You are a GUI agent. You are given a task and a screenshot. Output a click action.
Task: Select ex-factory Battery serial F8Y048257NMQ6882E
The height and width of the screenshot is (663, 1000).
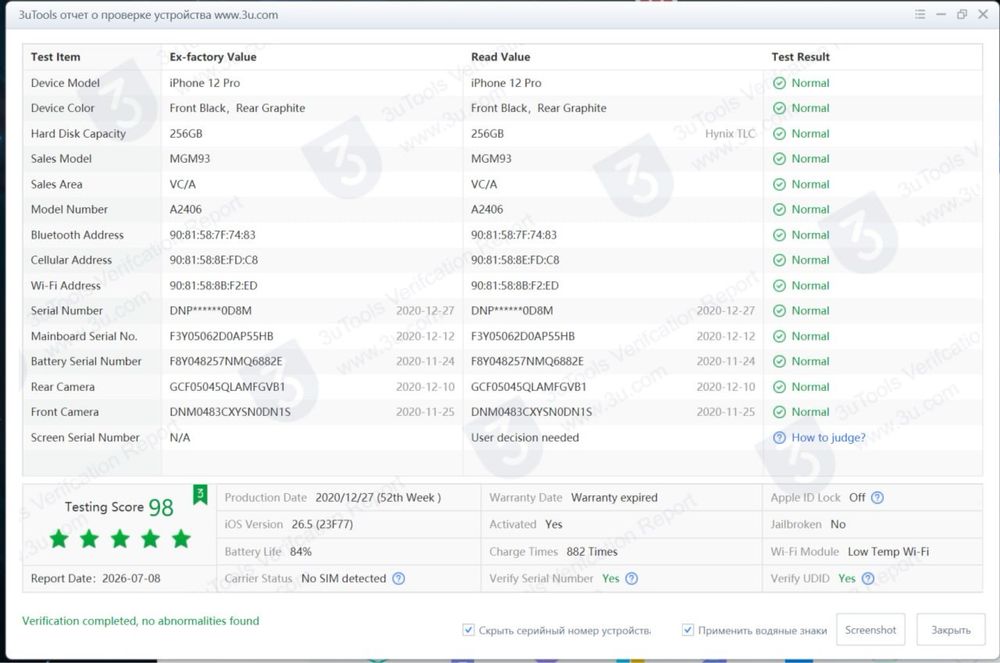point(226,361)
